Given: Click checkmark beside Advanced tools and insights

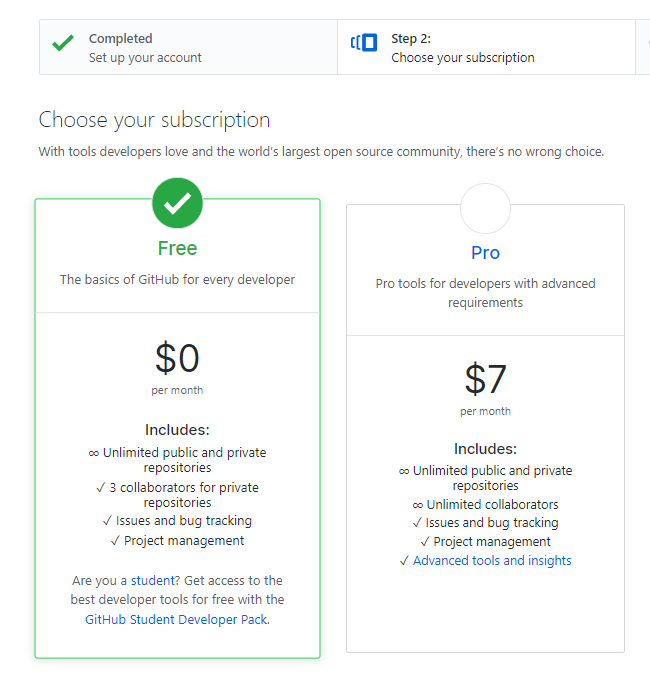Looking at the screenshot, I should coord(404,560).
